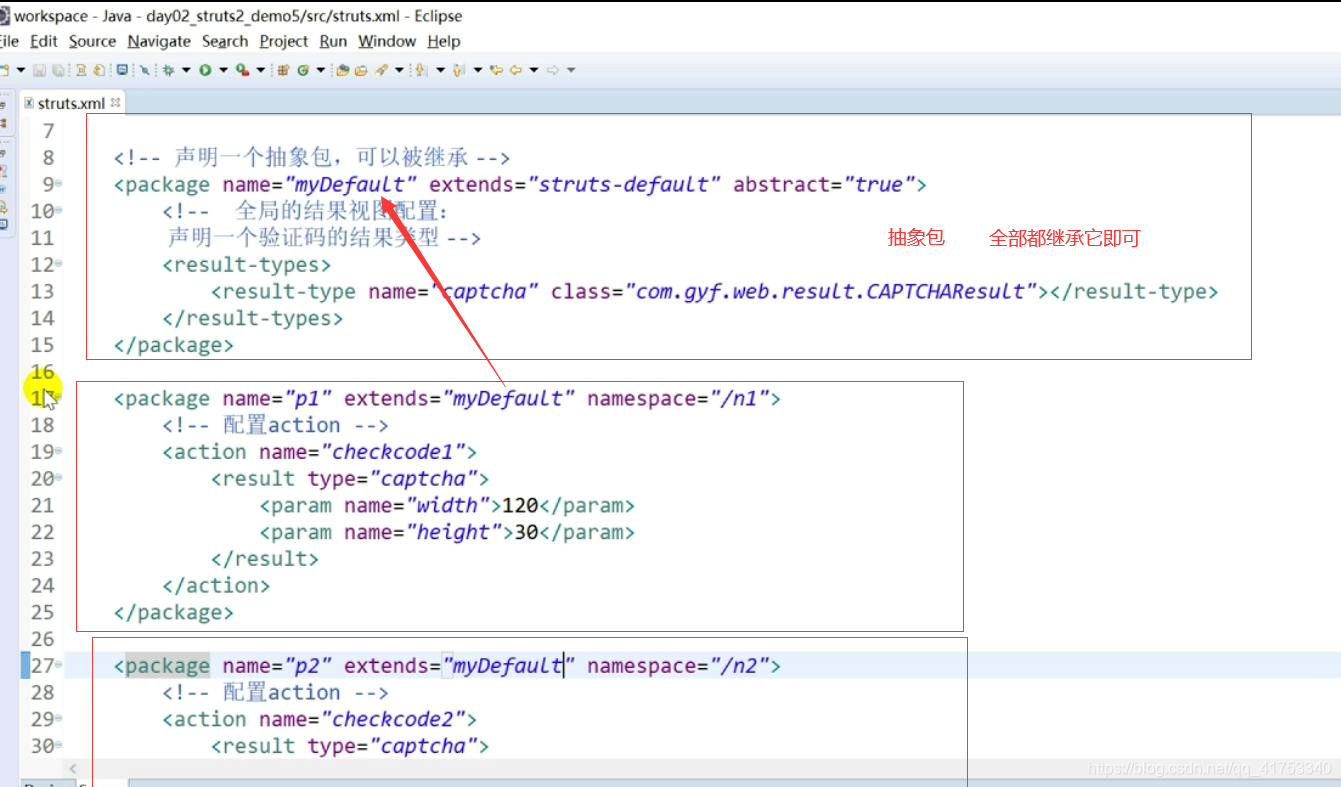Collapse the fold marker on line 29

tap(58, 719)
